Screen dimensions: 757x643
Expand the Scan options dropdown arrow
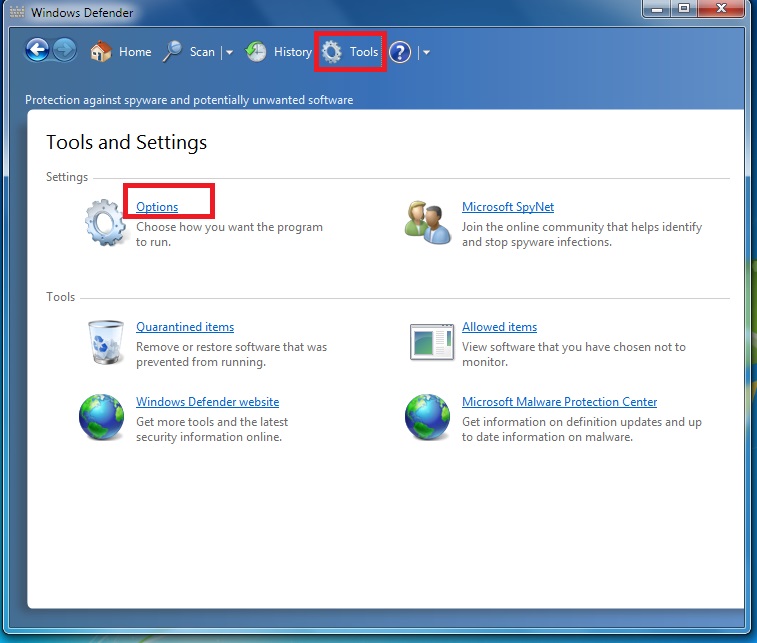point(229,52)
